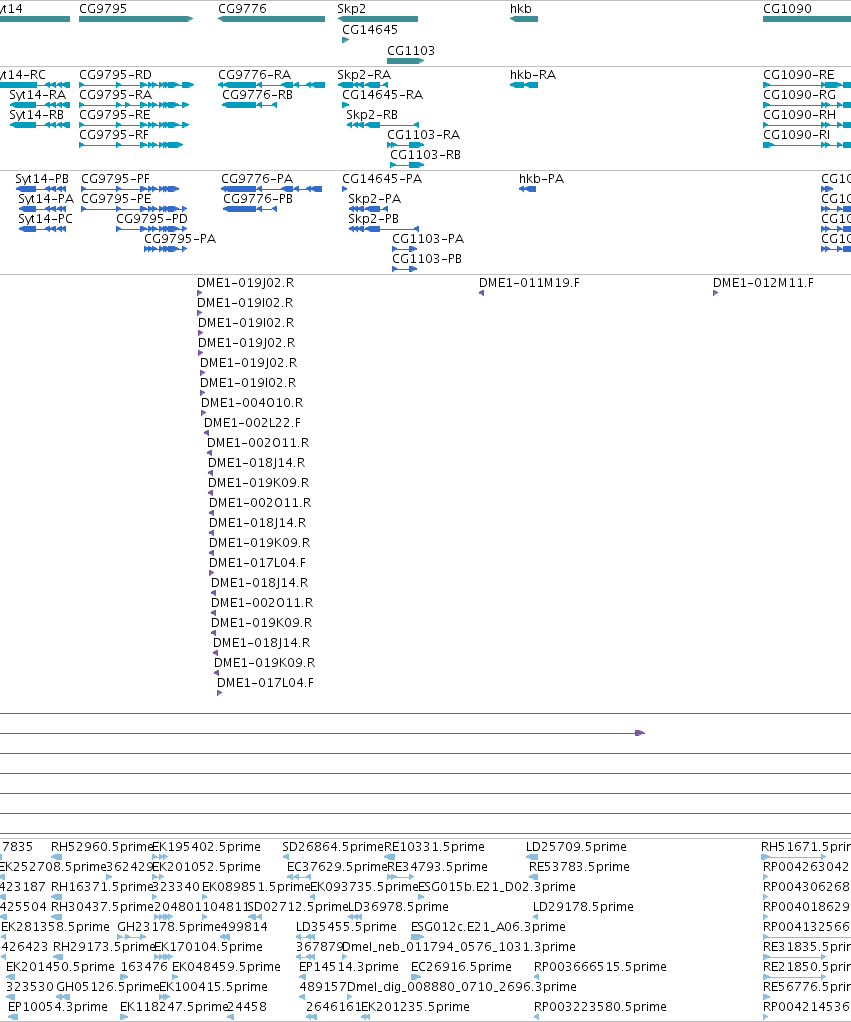Select protein Syt14-PC
The image size is (851, 1022).
tap(46, 218)
